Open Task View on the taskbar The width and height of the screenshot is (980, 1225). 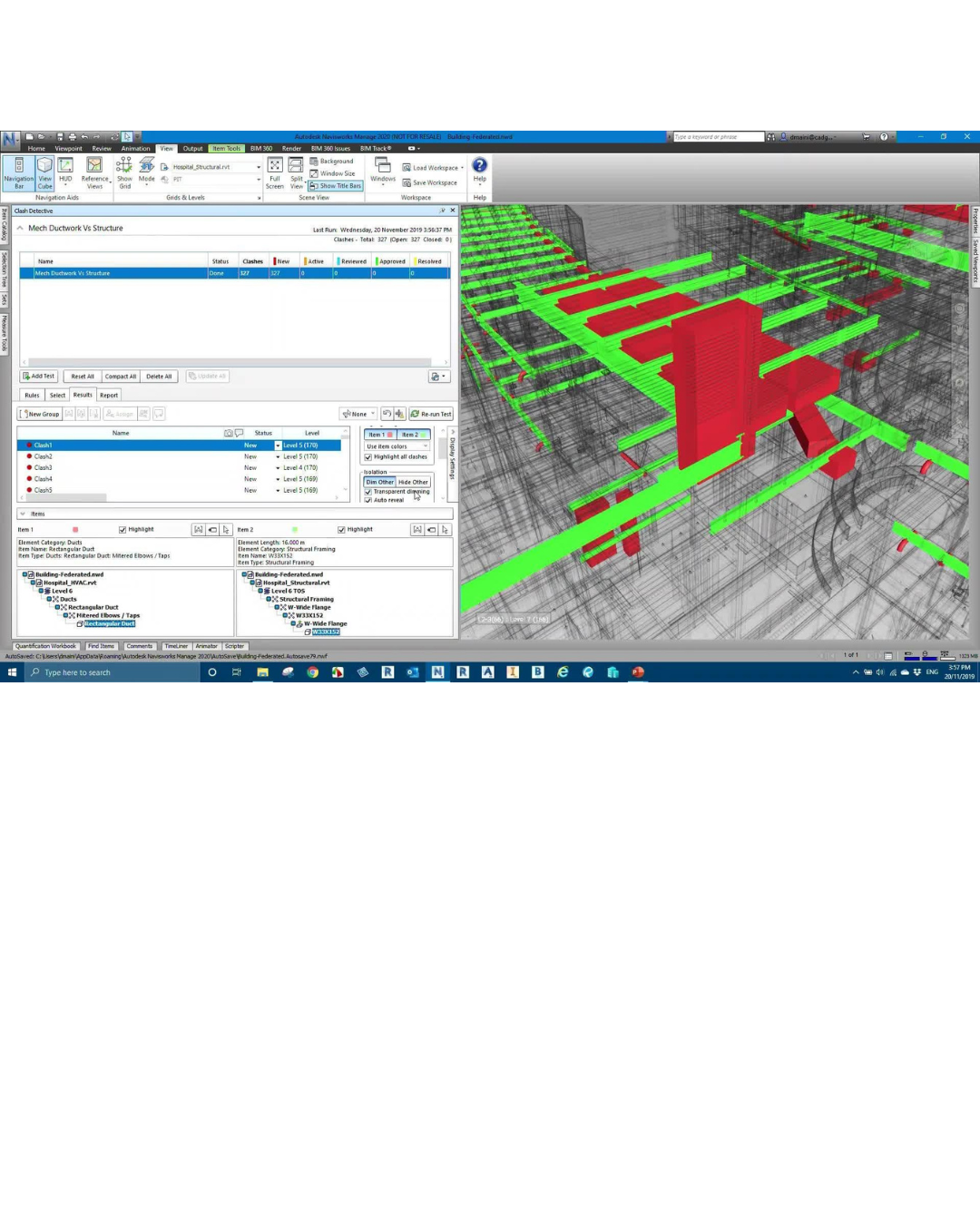(x=237, y=672)
